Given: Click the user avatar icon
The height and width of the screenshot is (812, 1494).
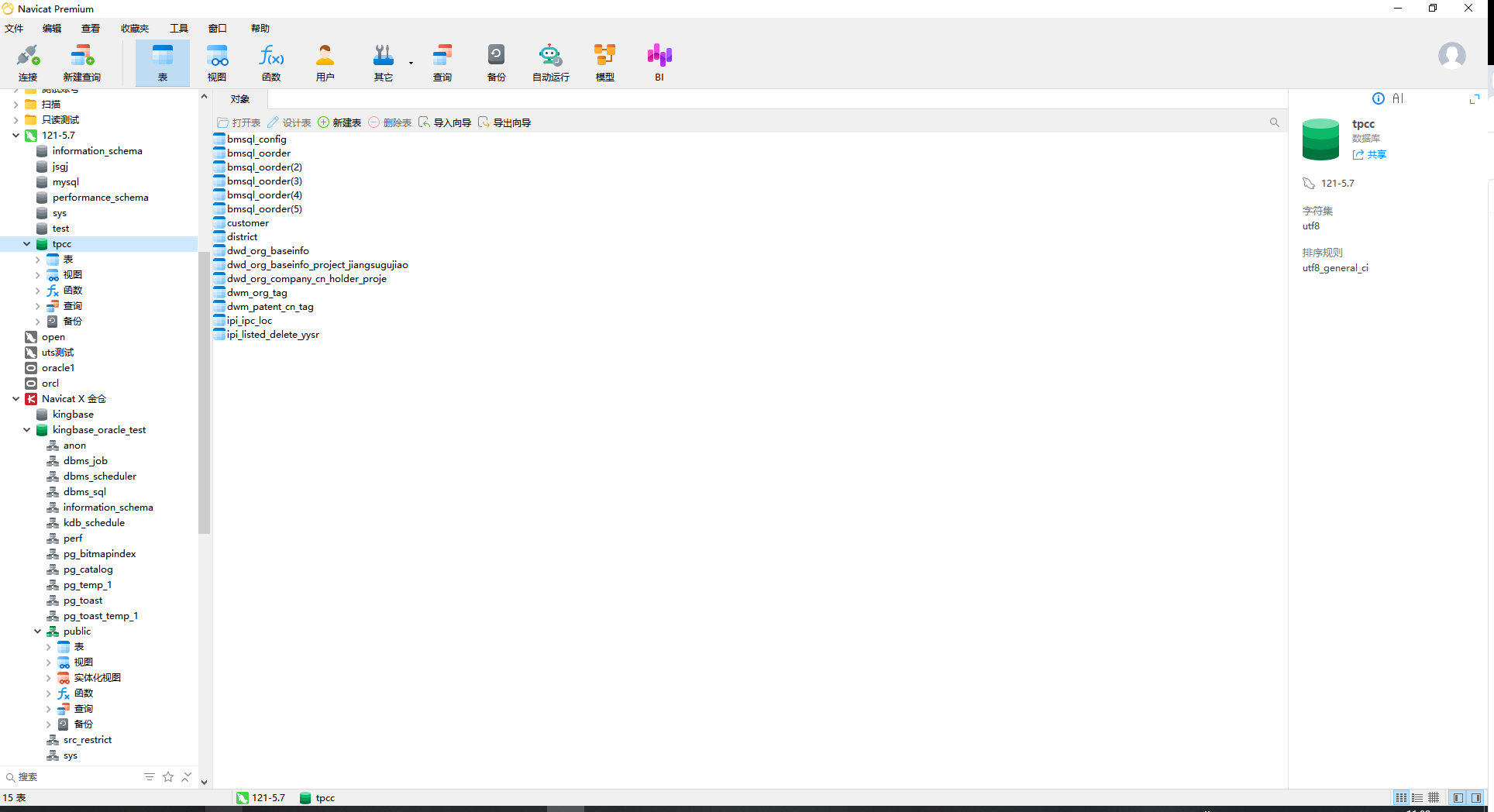Looking at the screenshot, I should pos(1451,56).
